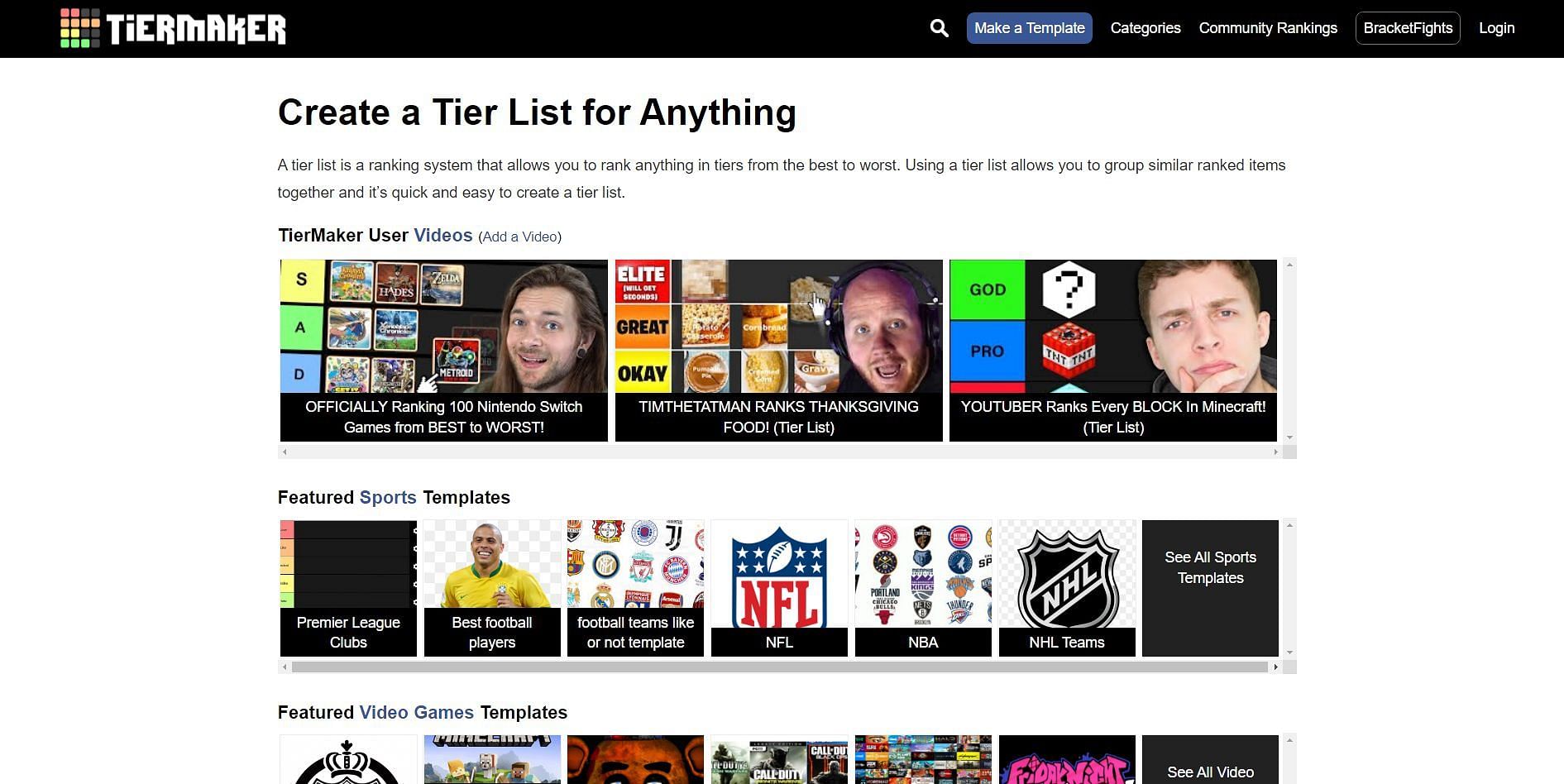This screenshot has height=784, width=1564.
Task: Open the Nintendo Switch ranking video thumbnail
Action: point(444,327)
